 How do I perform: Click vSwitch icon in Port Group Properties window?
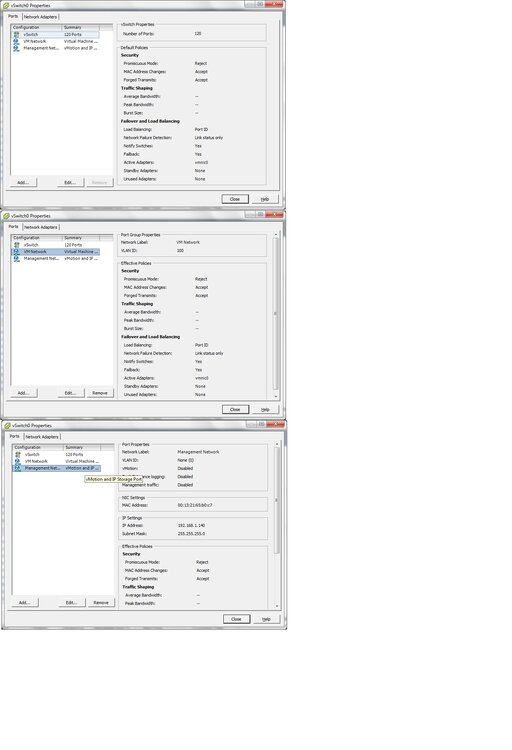[17, 245]
